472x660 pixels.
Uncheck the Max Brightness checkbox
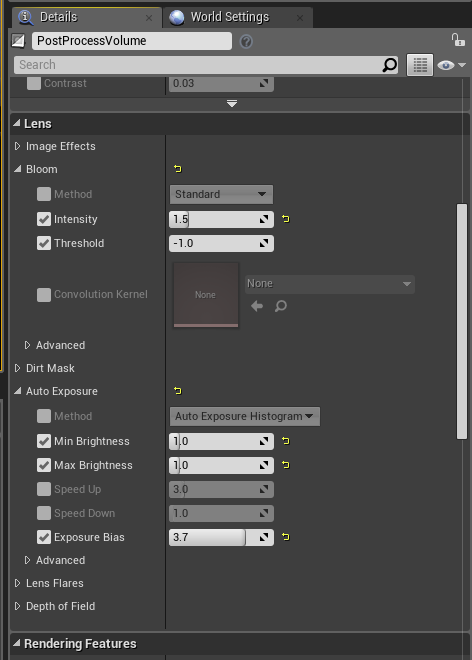pyautogui.click(x=44, y=465)
